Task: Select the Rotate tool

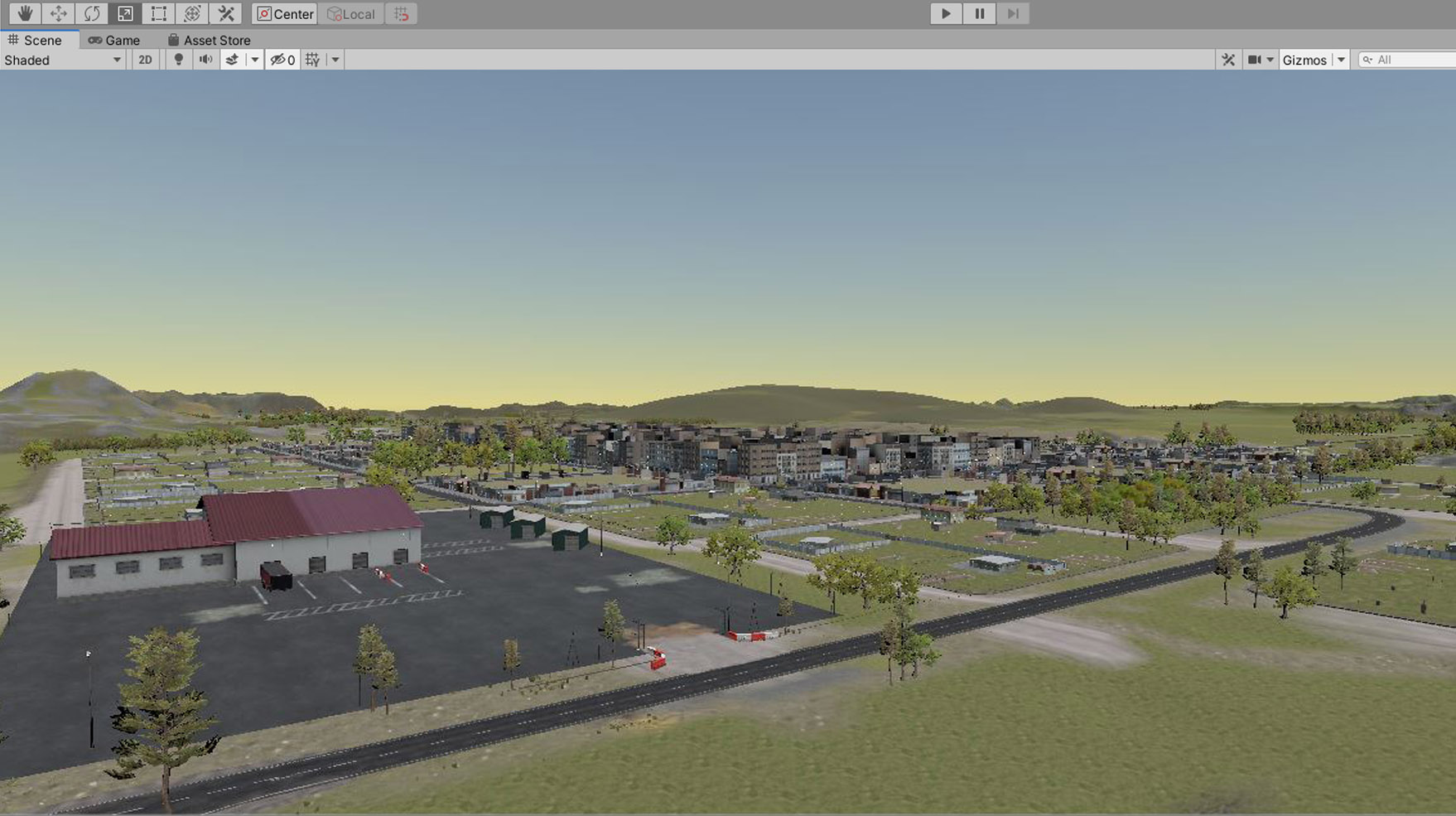Action: 92,13
